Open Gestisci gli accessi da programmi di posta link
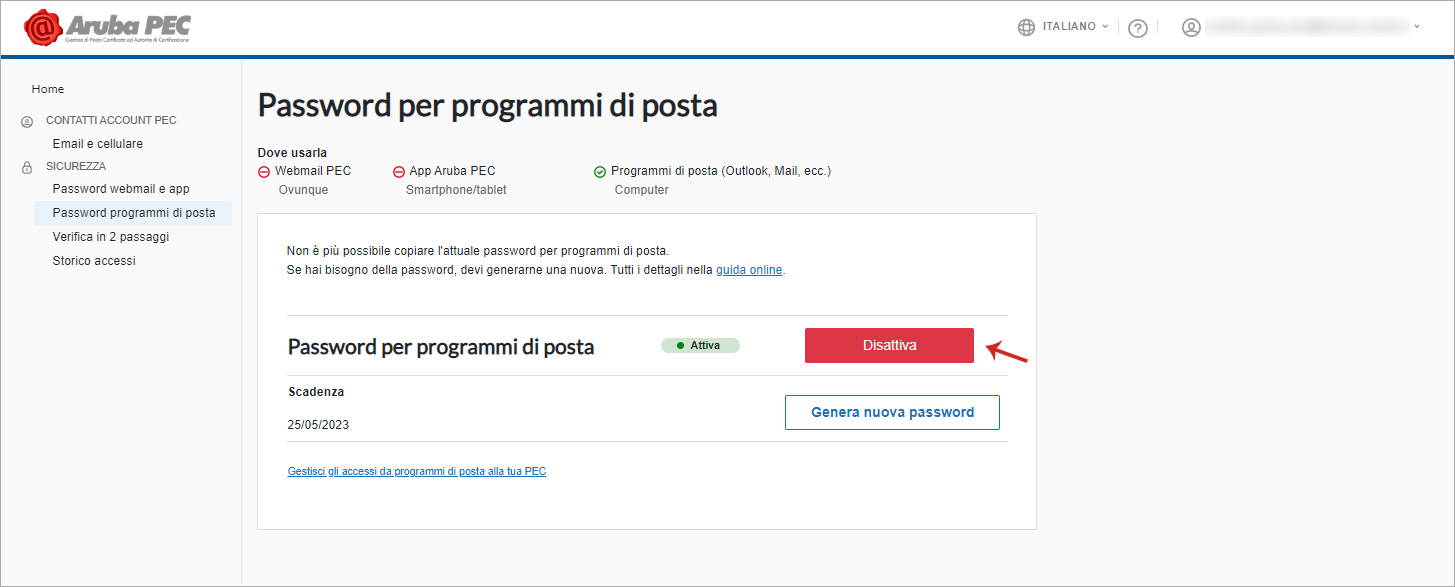1455x587 pixels. tap(417, 471)
